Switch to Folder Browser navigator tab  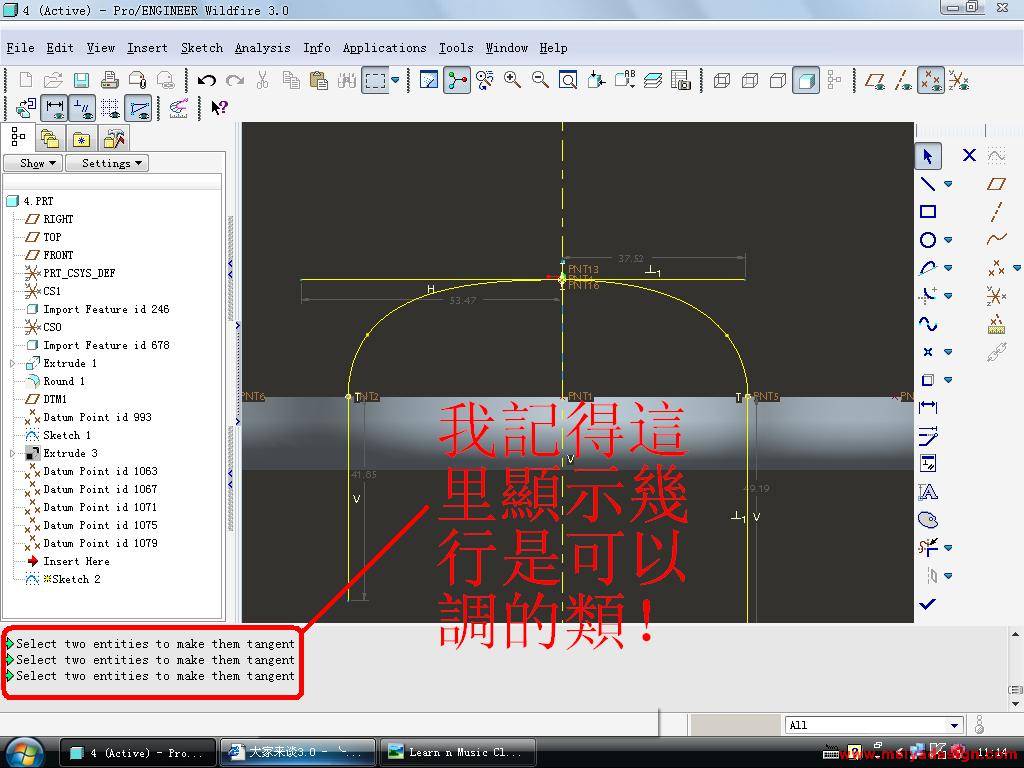pos(50,138)
